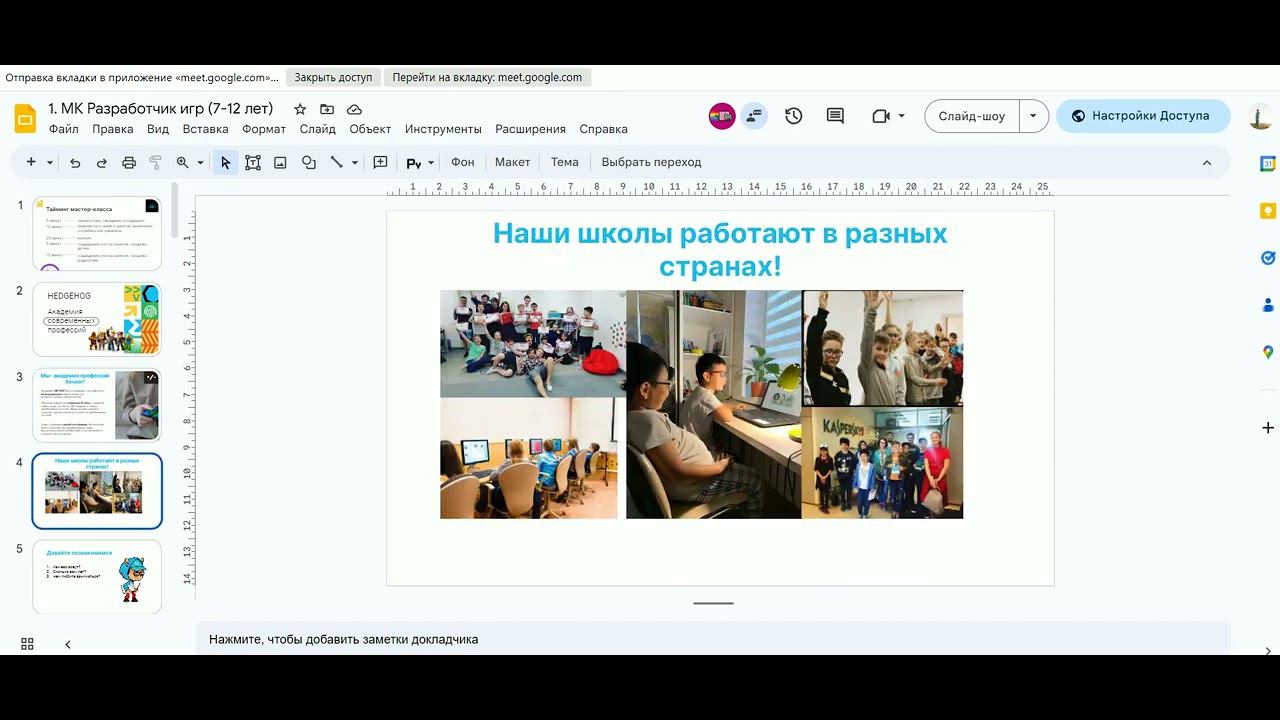Open the Справка menu
The width and height of the screenshot is (1280, 720).
point(604,129)
